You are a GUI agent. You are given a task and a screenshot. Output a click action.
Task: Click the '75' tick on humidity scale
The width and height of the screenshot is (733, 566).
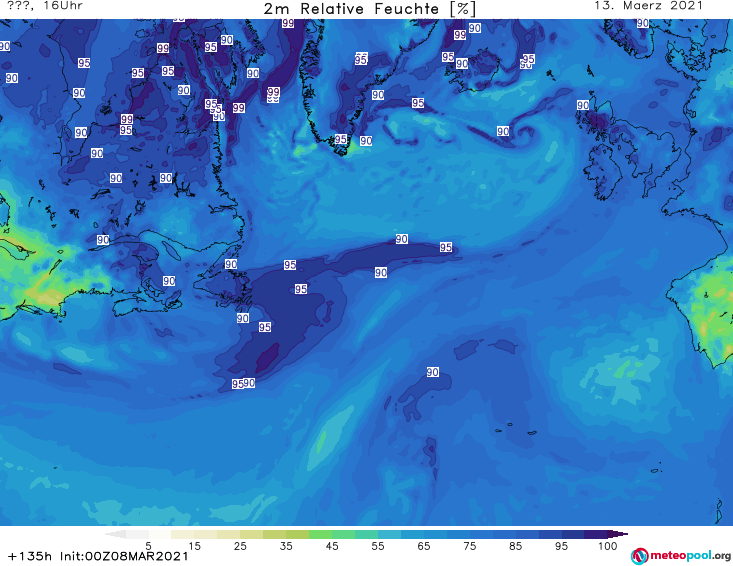point(470,546)
